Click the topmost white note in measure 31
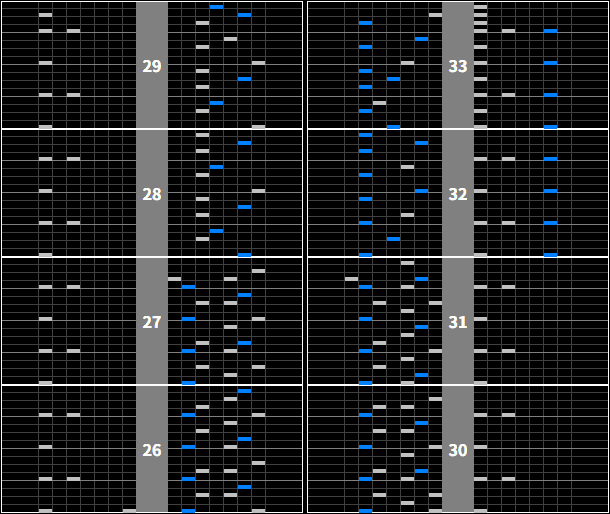Screen dimensions: 610x514 pos(407,263)
